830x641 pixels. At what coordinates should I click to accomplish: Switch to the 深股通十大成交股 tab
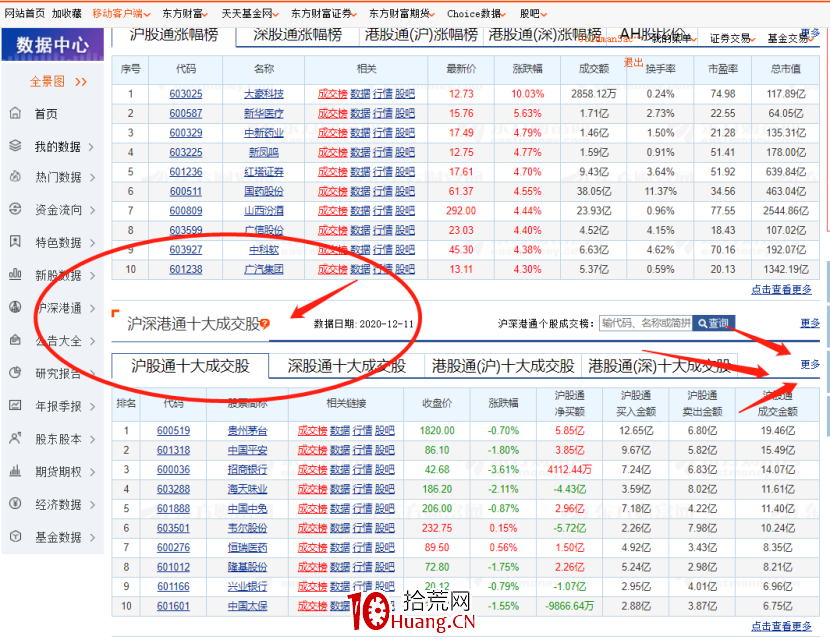(347, 366)
